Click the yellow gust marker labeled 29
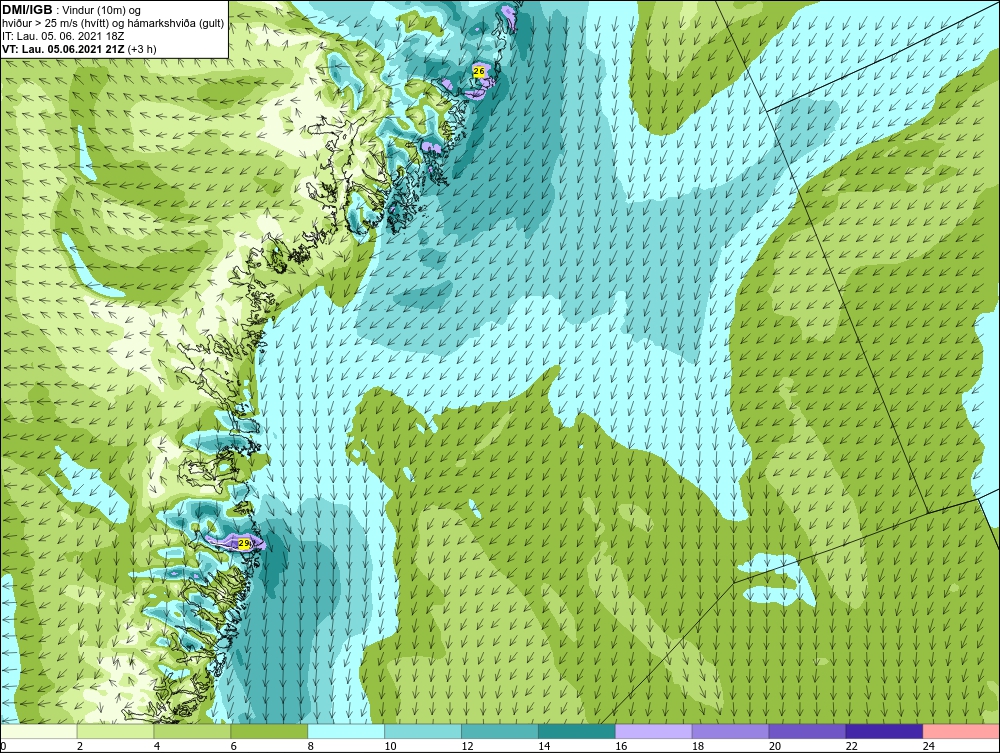This screenshot has height=753, width=1000. pos(244,543)
